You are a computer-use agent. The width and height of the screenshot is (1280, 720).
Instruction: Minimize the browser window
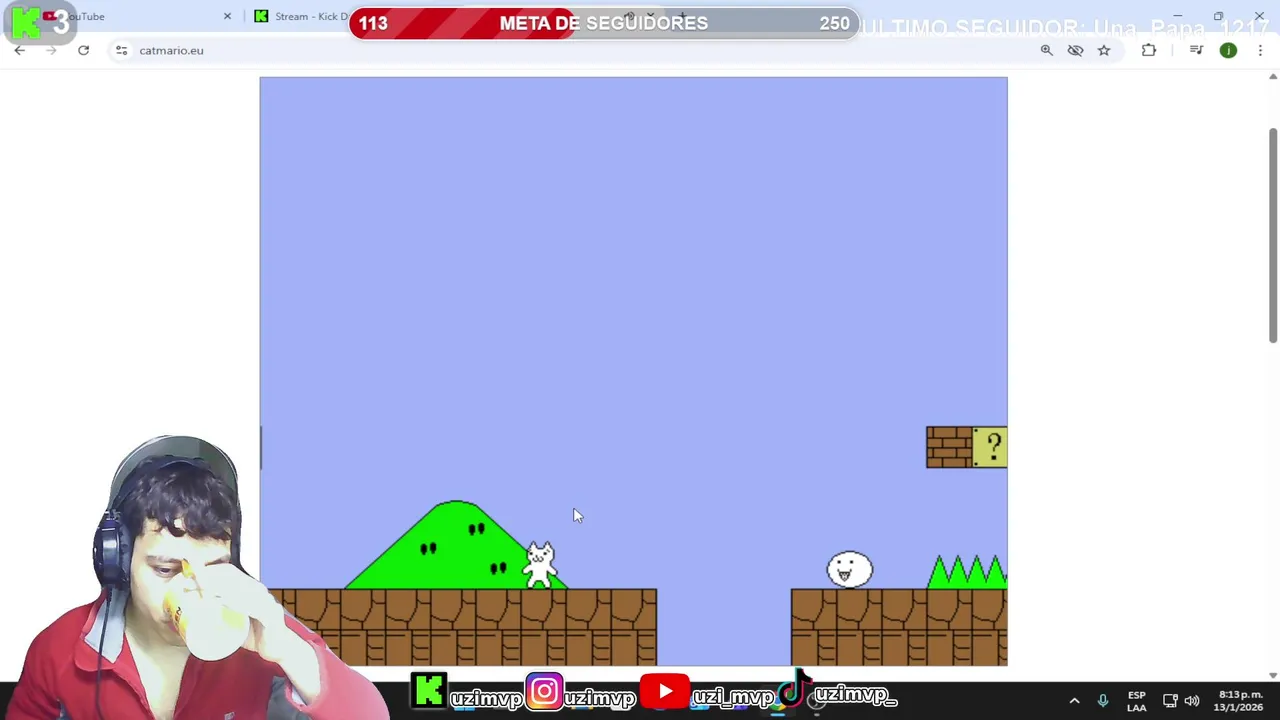[x=1177, y=16]
